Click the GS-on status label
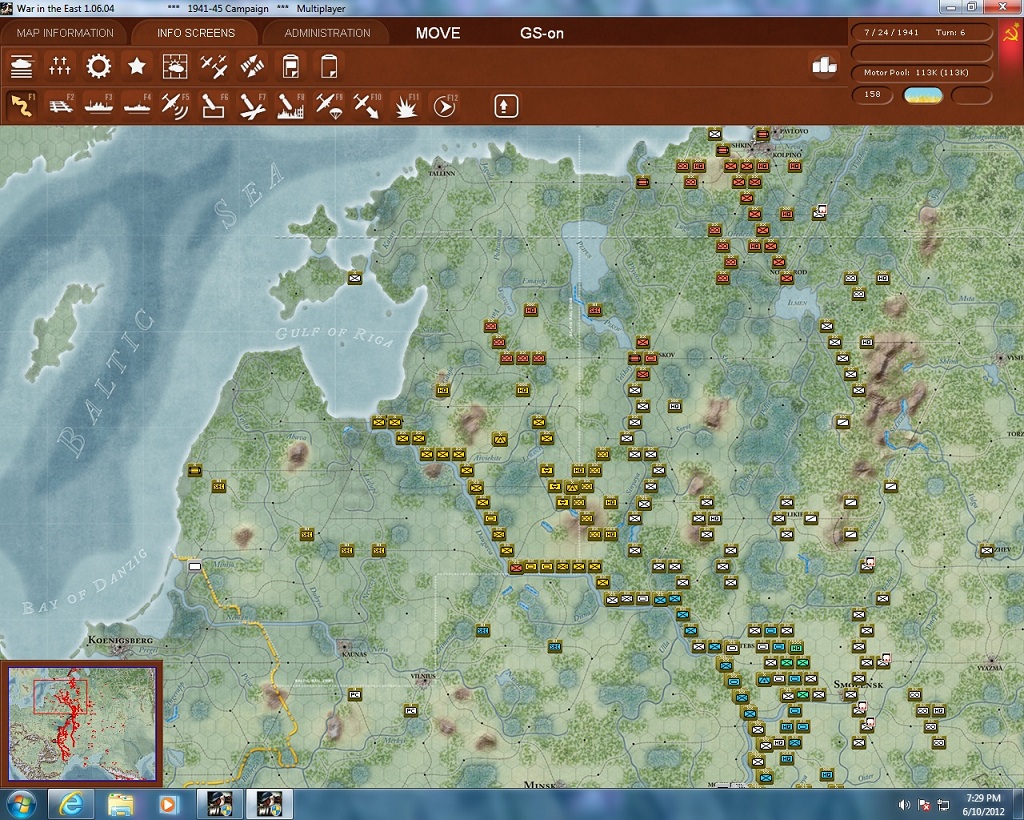The height and width of the screenshot is (820, 1024). 542,33
